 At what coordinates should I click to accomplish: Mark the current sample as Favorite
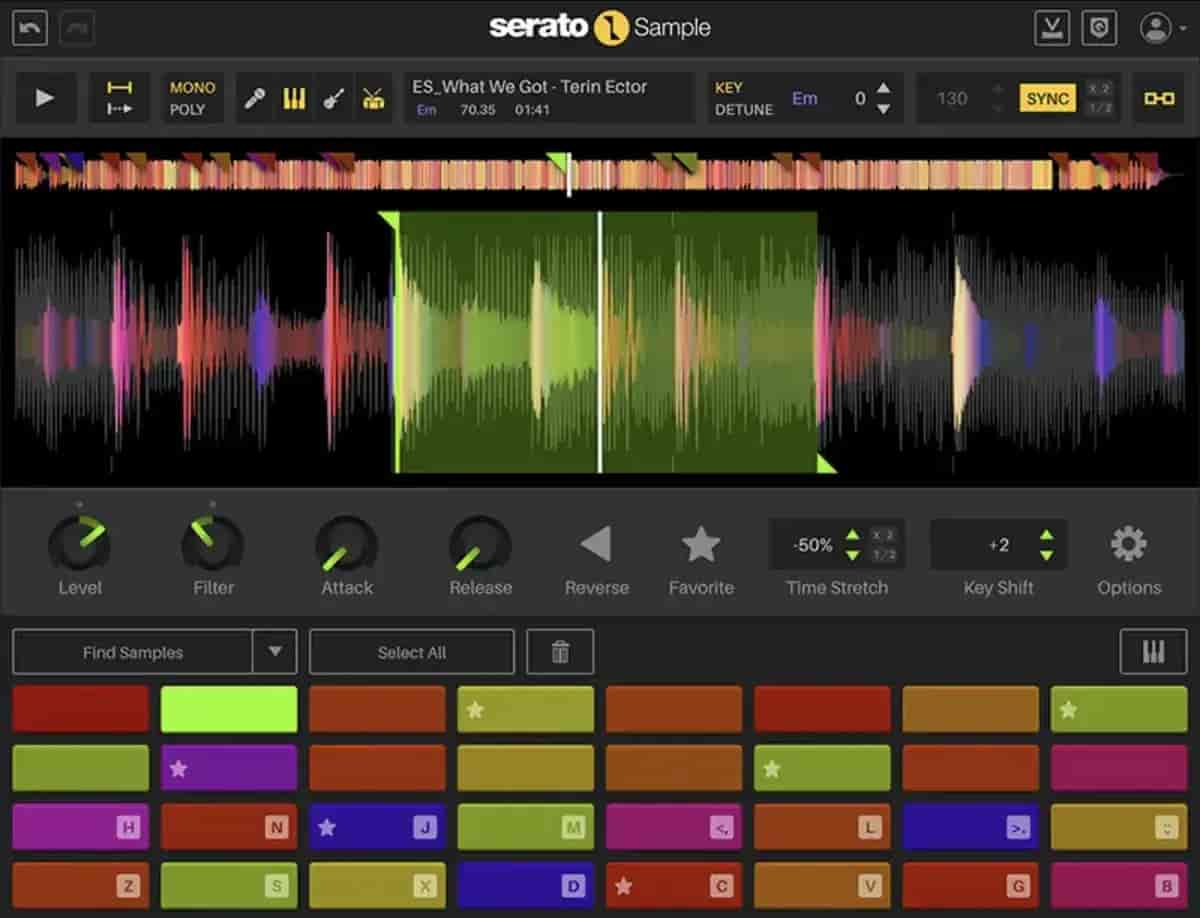[701, 544]
